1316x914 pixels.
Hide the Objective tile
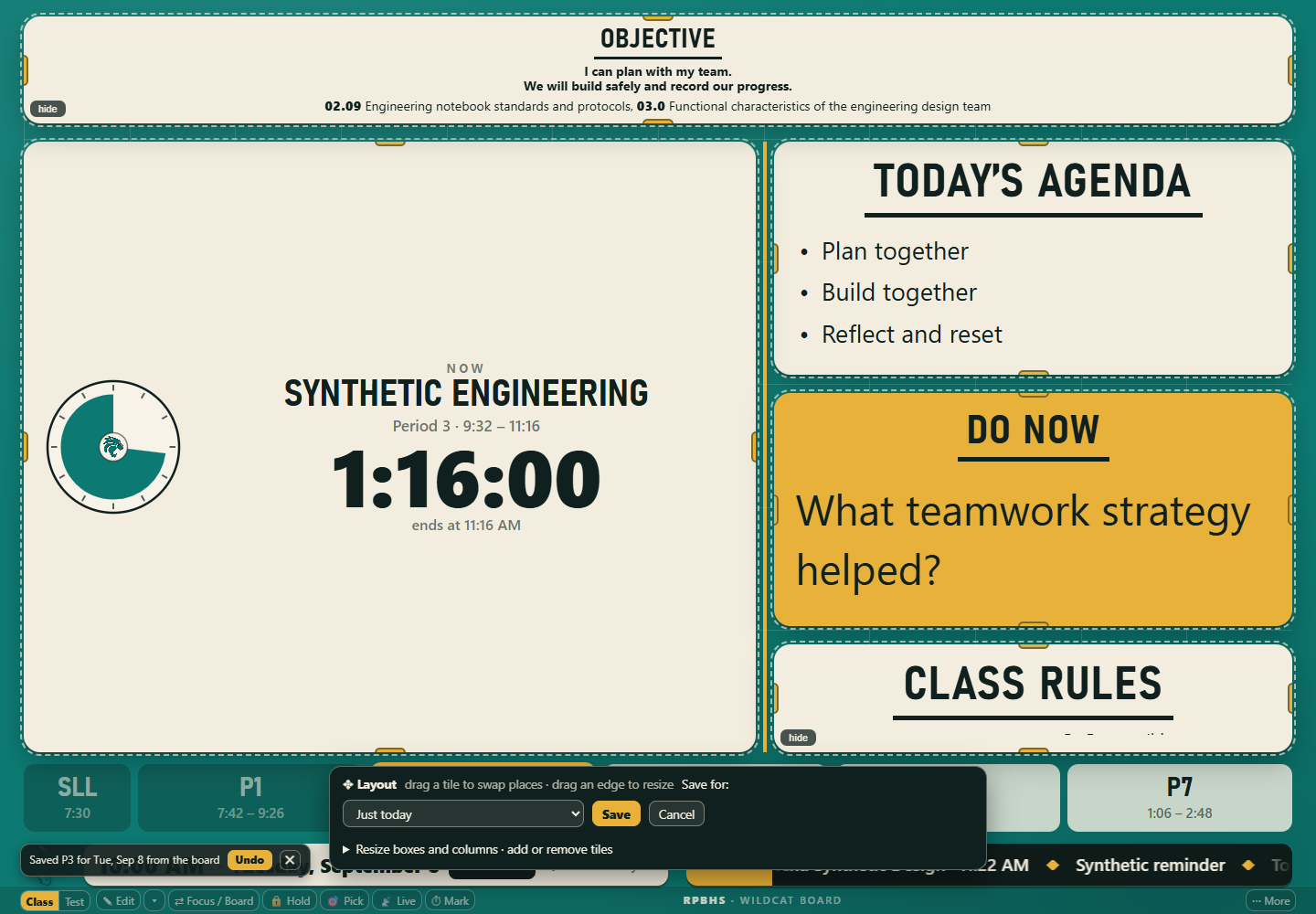(48, 109)
